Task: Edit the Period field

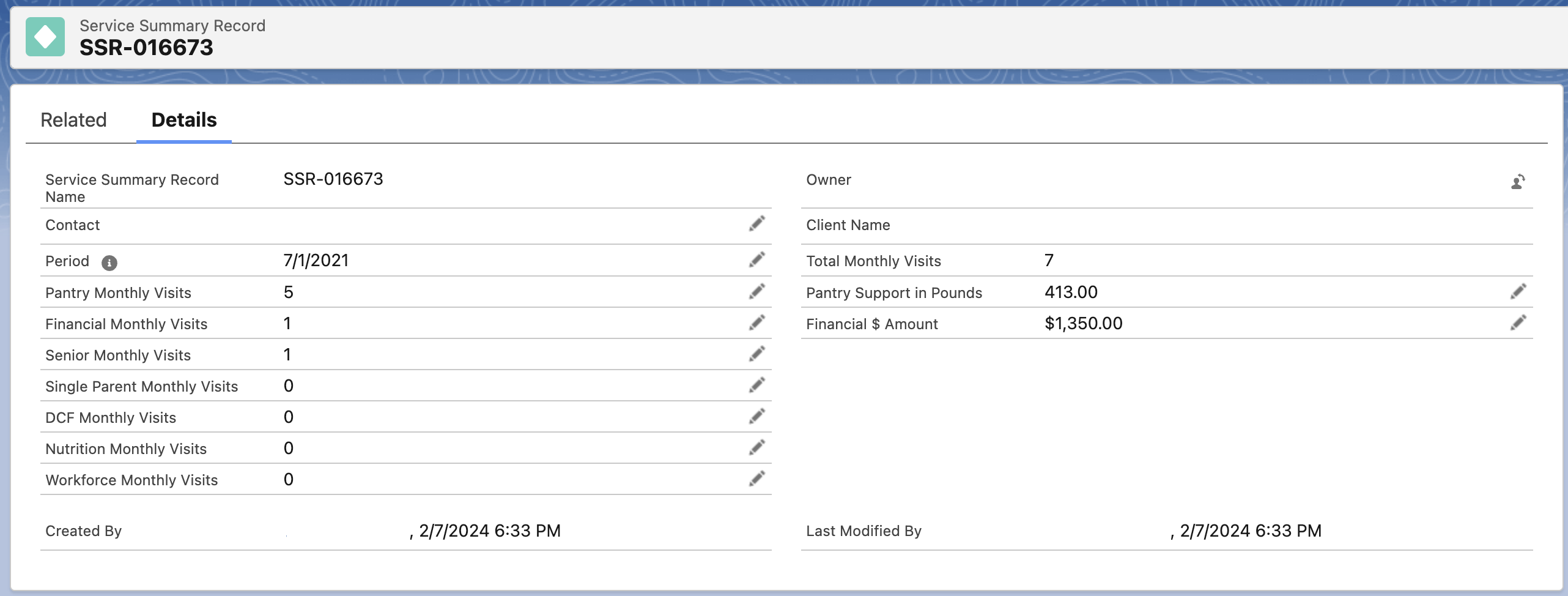Action: (758, 259)
